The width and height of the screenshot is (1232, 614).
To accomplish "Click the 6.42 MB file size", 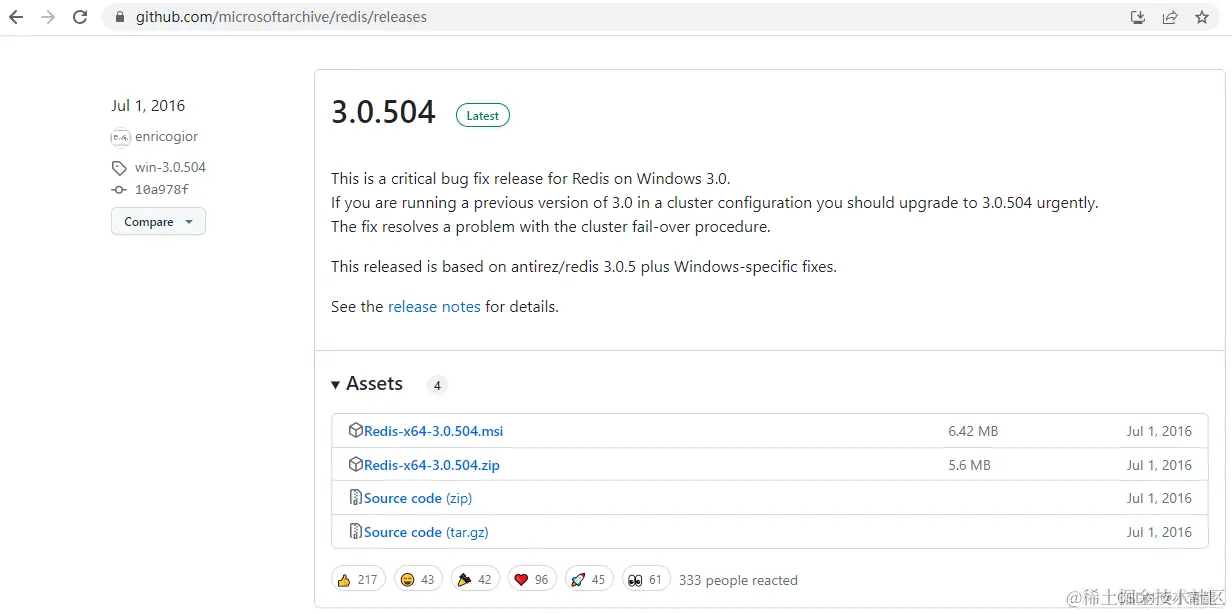I will coord(973,432).
